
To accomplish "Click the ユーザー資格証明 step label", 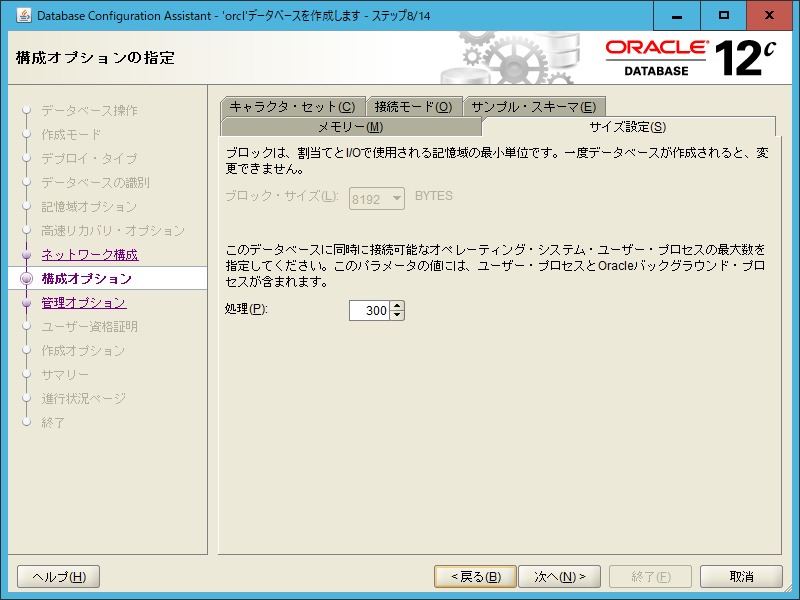I will point(89,327).
